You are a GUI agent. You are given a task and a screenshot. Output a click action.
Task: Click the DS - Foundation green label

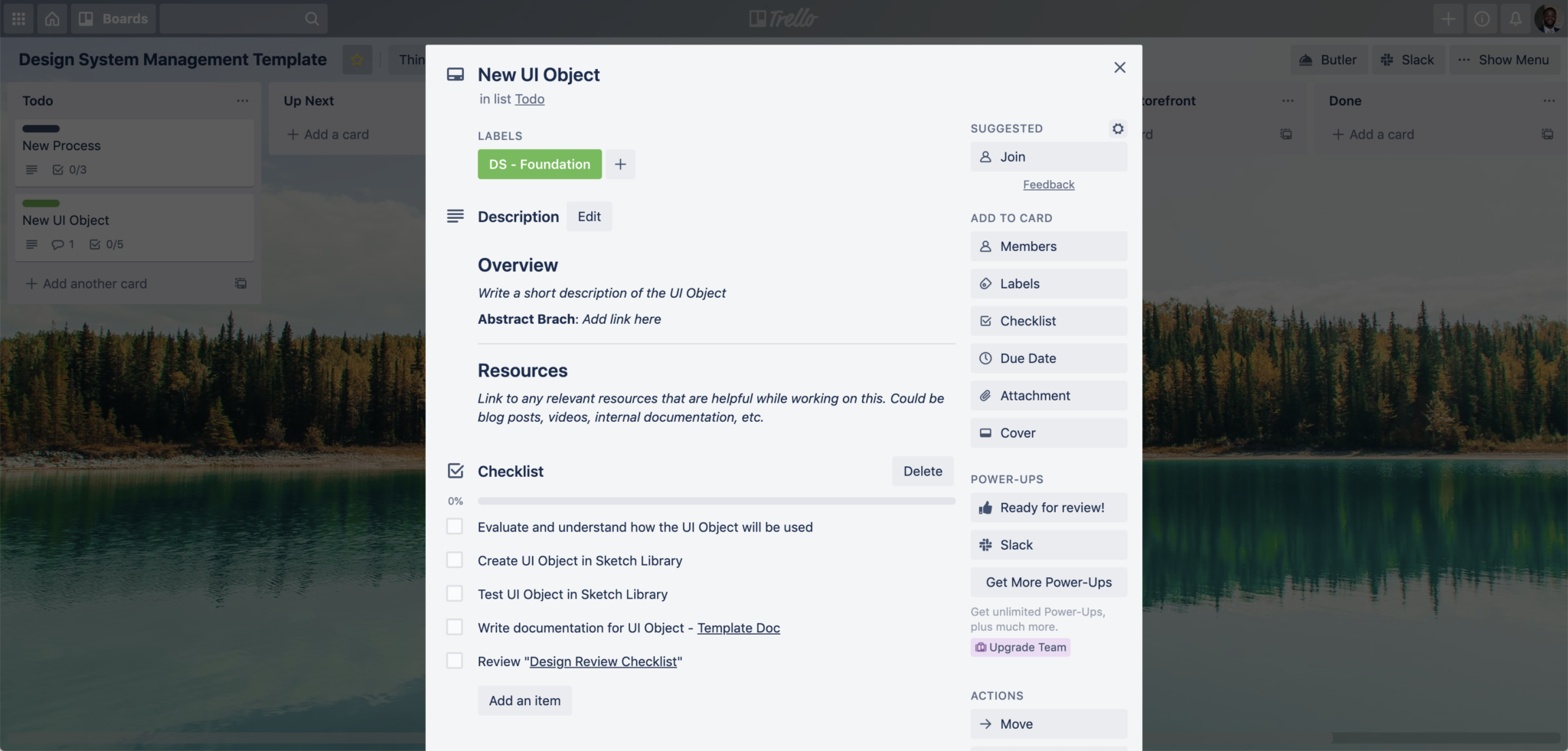point(538,164)
